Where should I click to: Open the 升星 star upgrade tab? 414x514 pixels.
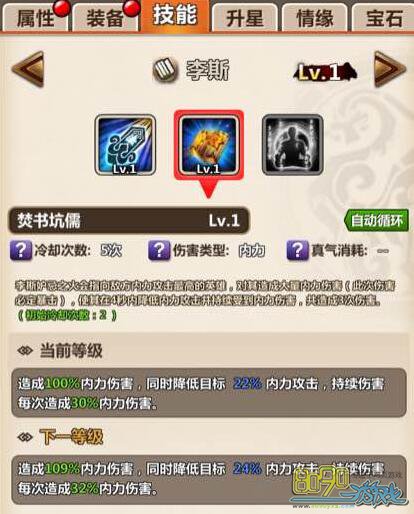pos(245,18)
